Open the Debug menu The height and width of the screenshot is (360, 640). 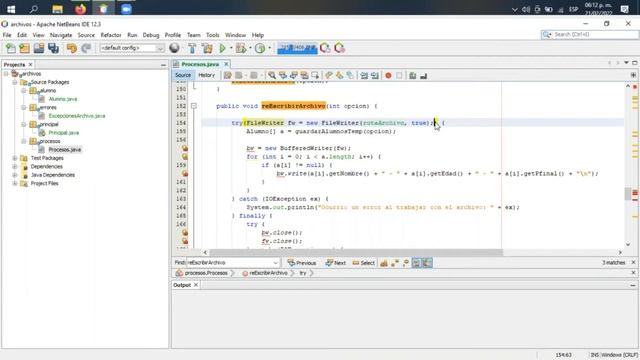(151, 35)
